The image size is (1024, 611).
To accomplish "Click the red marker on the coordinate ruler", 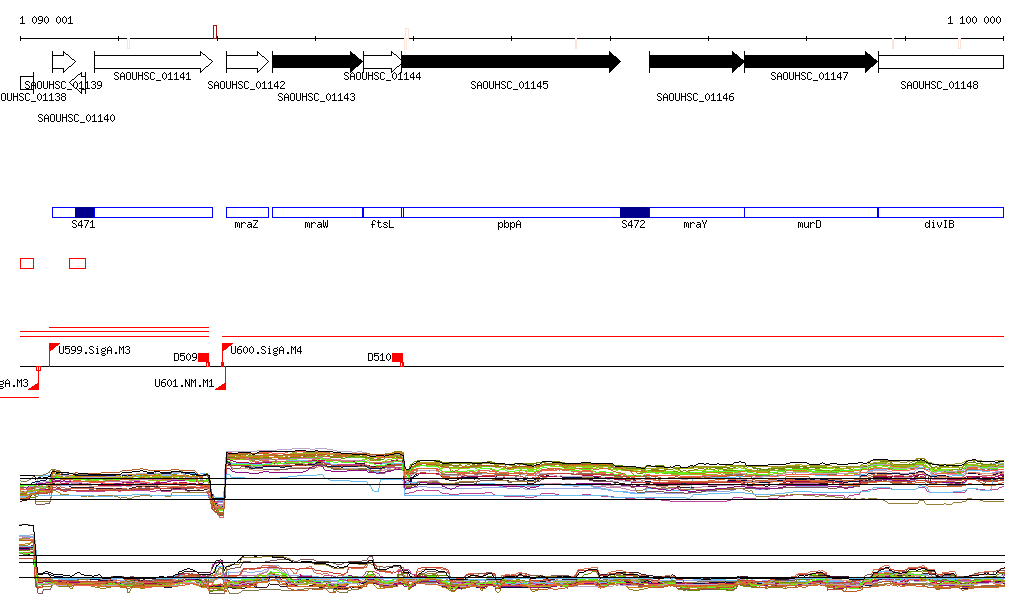I will click(215, 33).
